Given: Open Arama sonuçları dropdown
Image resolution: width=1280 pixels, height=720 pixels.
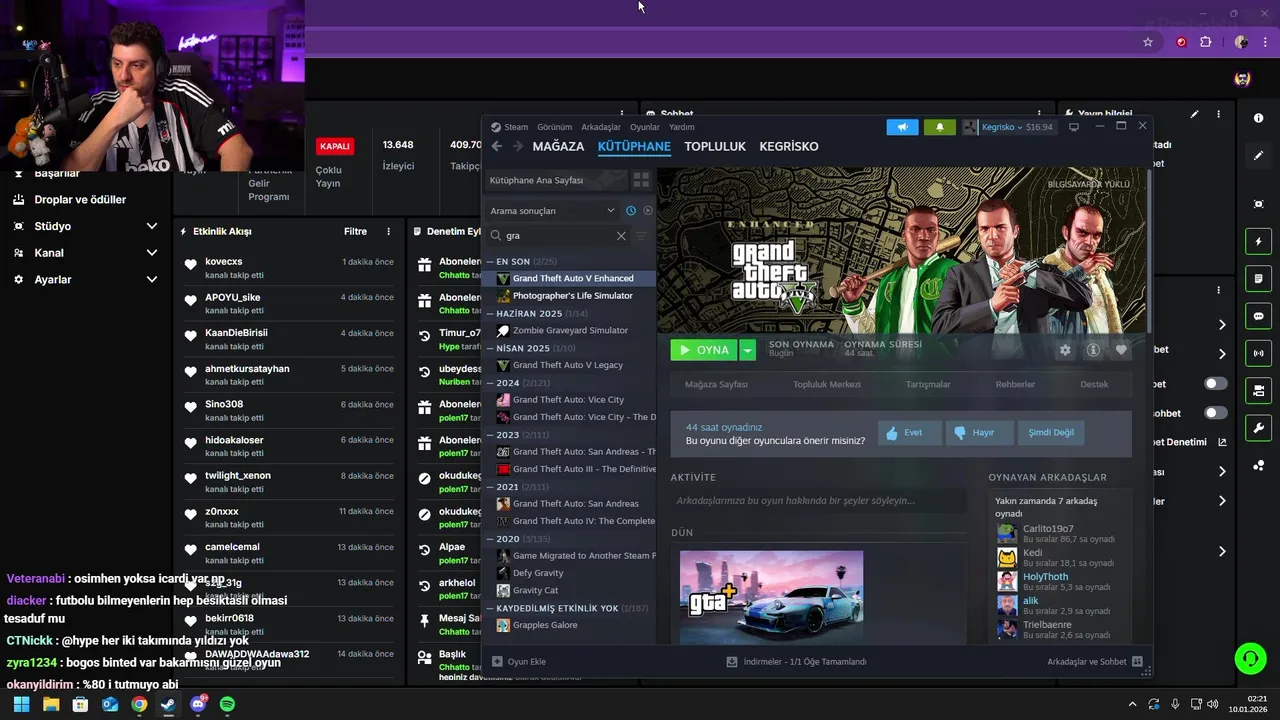Looking at the screenshot, I should point(552,211).
